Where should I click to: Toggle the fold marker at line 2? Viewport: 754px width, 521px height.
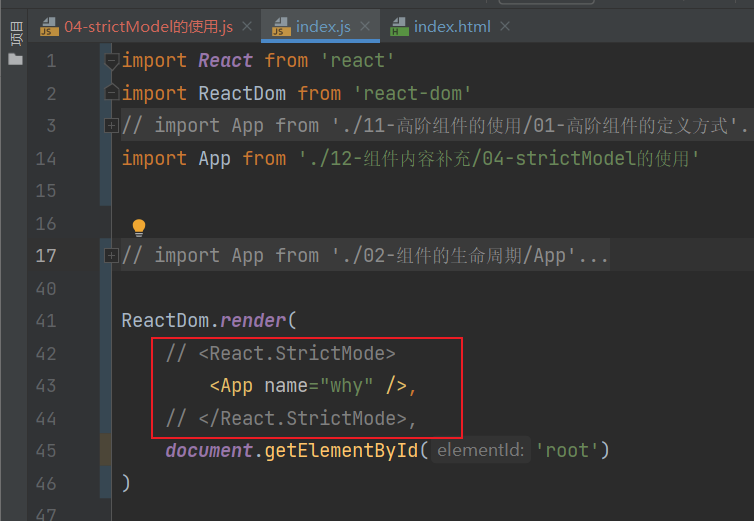pyautogui.click(x=112, y=92)
